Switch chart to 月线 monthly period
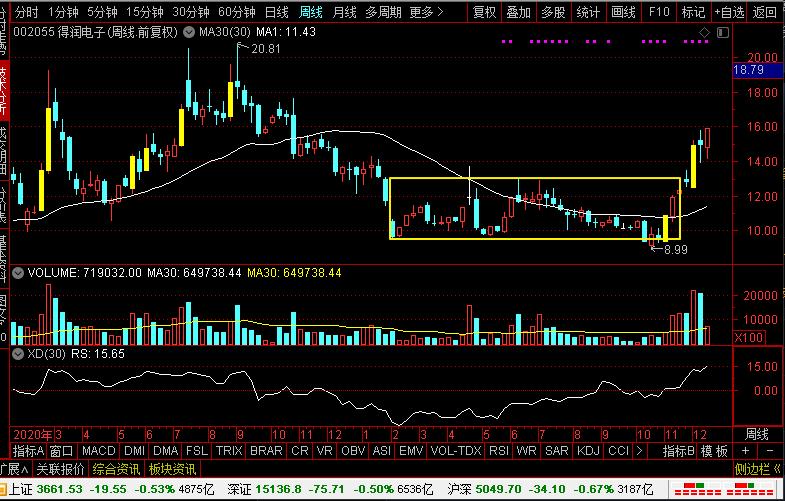This screenshot has width=785, height=501. coord(344,12)
